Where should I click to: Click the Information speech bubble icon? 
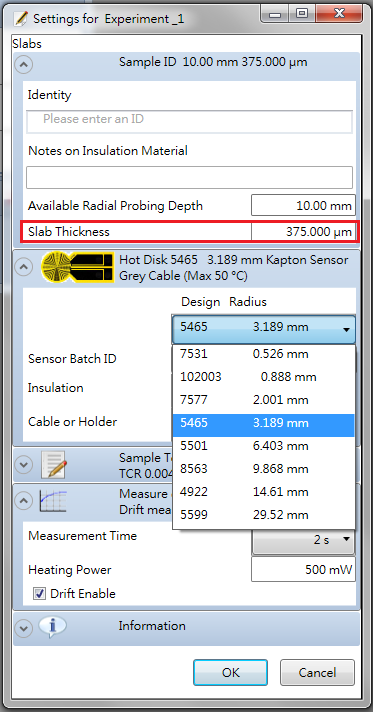53,627
